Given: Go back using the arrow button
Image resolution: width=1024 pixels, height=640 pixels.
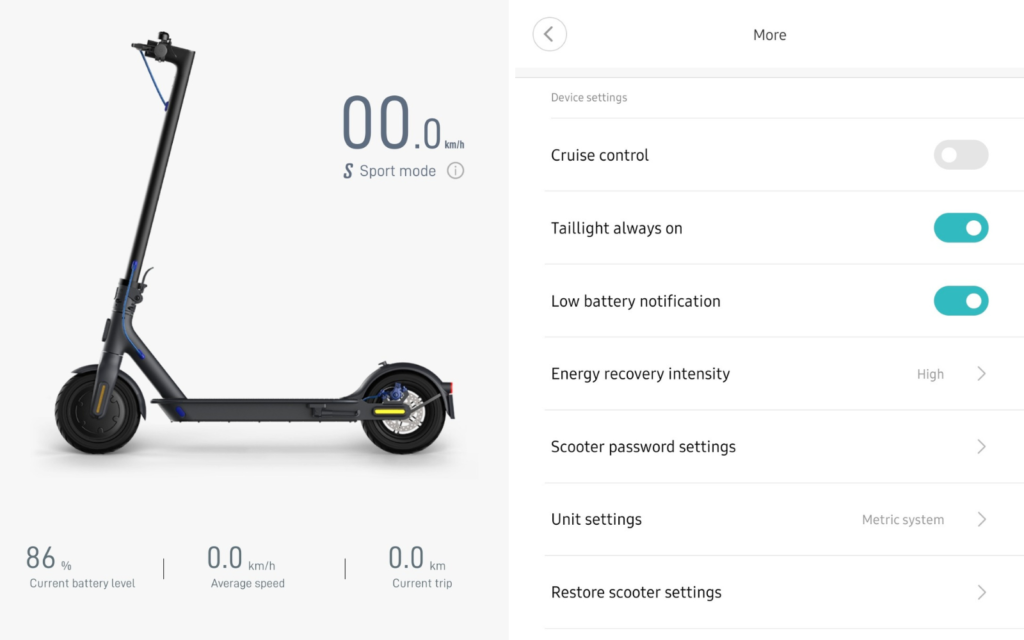Looking at the screenshot, I should (549, 35).
